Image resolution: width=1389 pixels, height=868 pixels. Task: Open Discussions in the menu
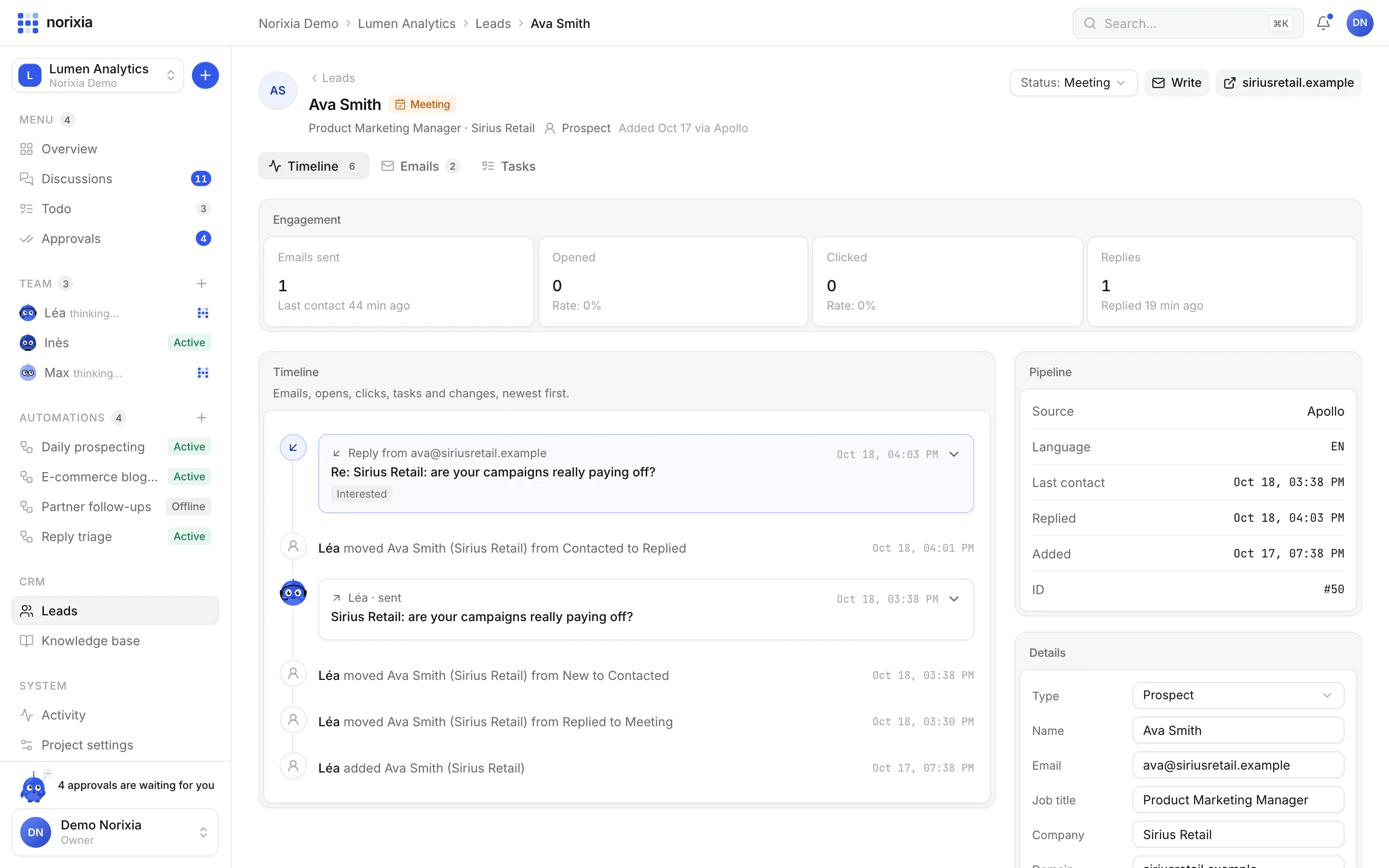pyautogui.click(x=115, y=178)
